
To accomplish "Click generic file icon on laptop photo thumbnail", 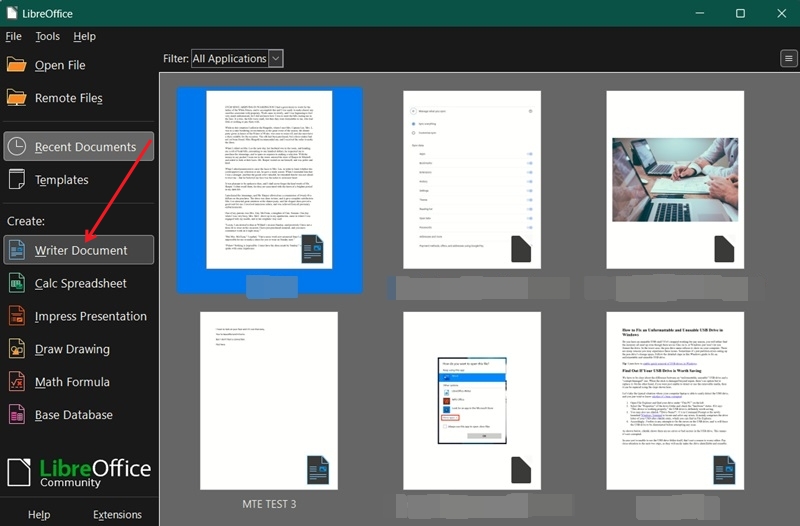I will point(724,249).
